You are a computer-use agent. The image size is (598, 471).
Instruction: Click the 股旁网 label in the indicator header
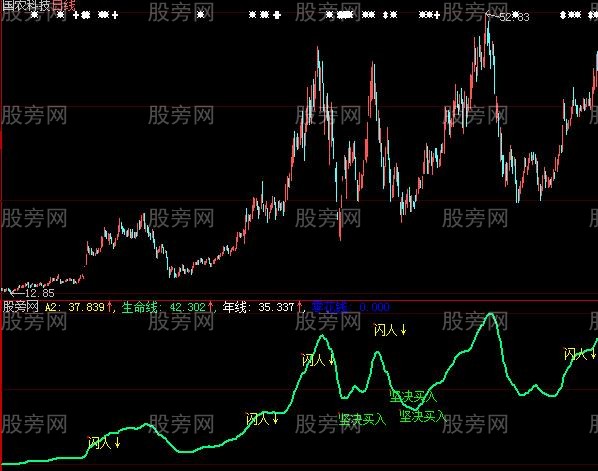21,307
